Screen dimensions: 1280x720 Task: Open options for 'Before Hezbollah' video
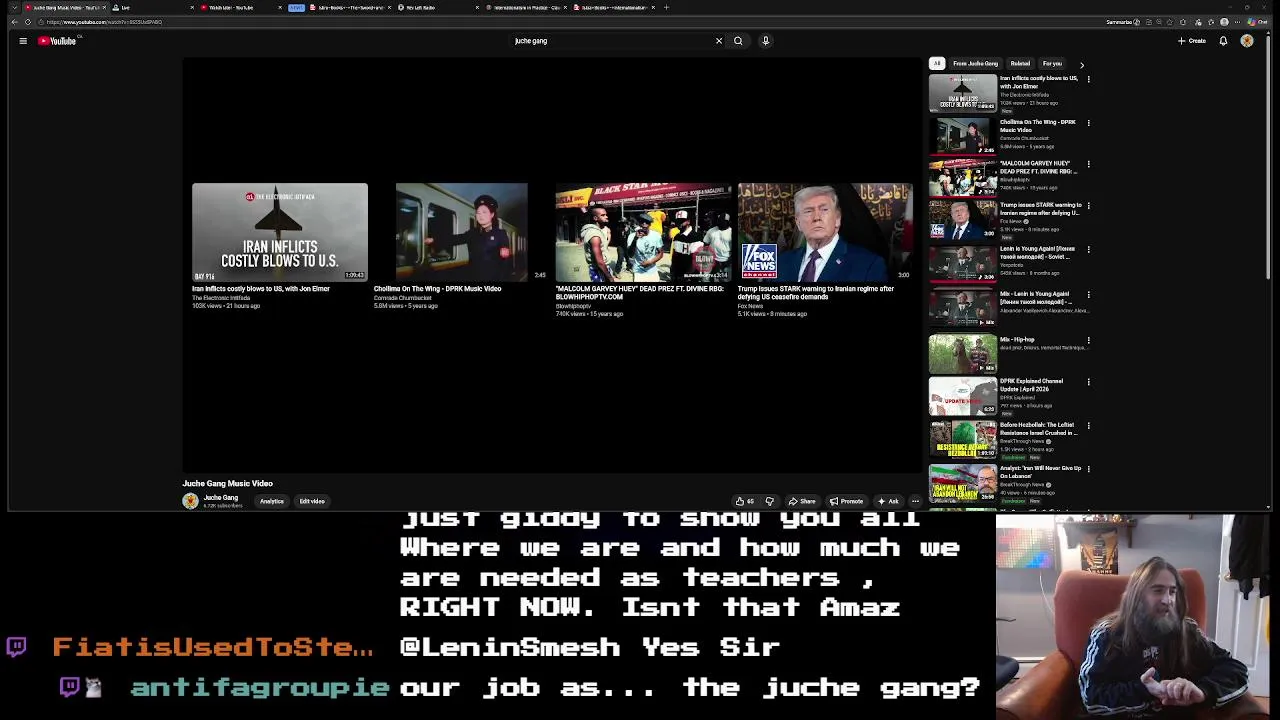(1088, 426)
